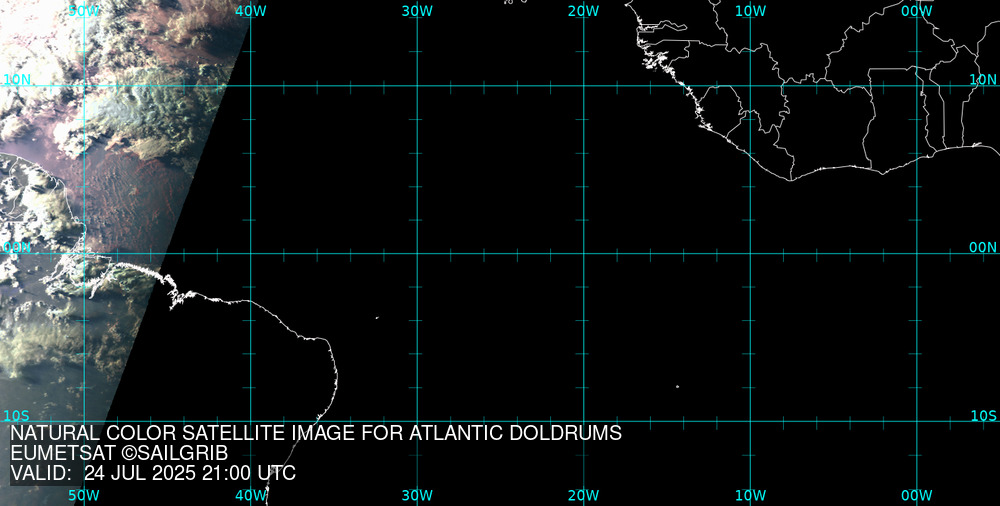This screenshot has width=1000, height=506.
Task: Select the 10W label along the top edge
Action: 751,11
